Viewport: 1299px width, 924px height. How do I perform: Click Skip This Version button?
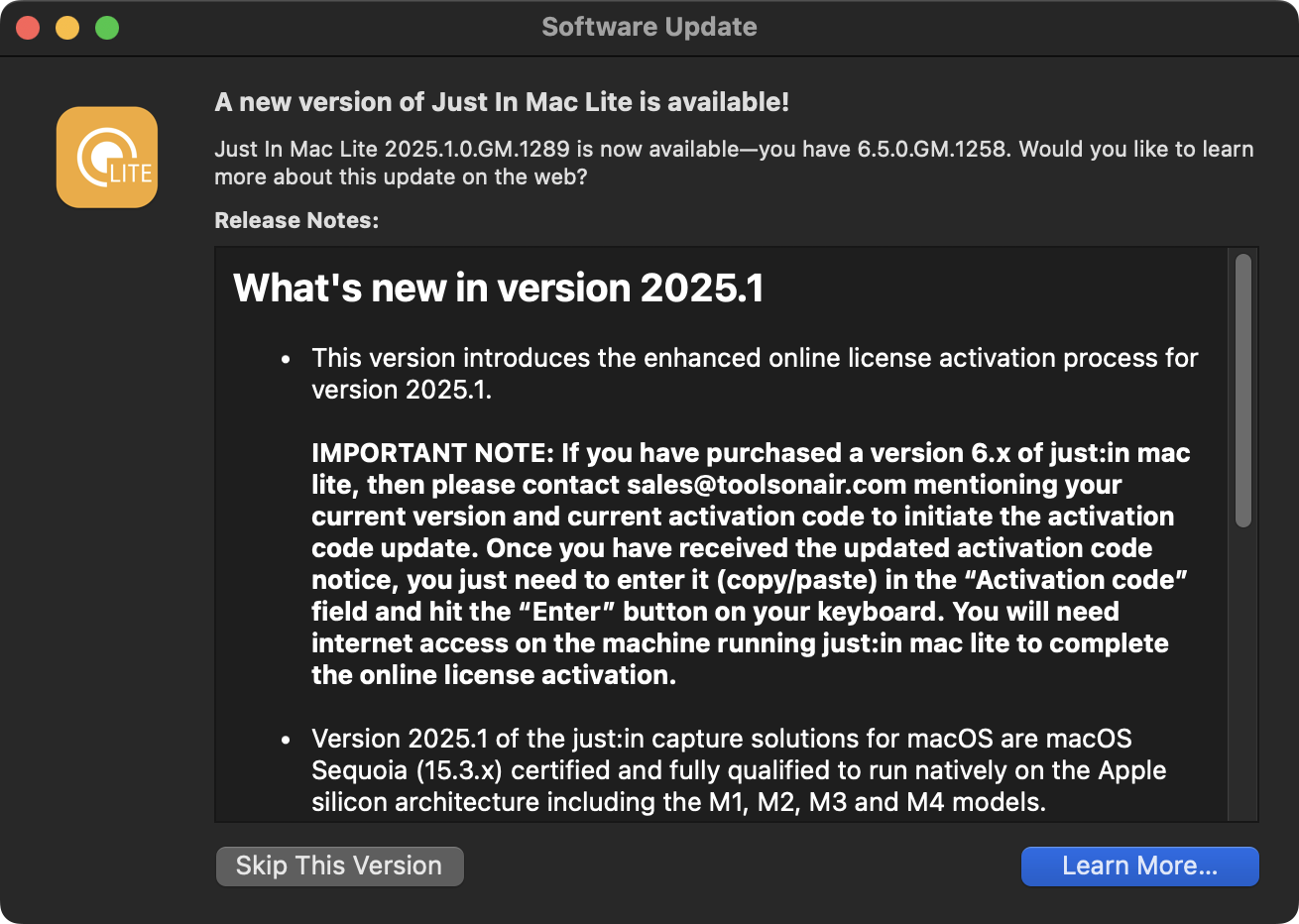click(x=339, y=866)
